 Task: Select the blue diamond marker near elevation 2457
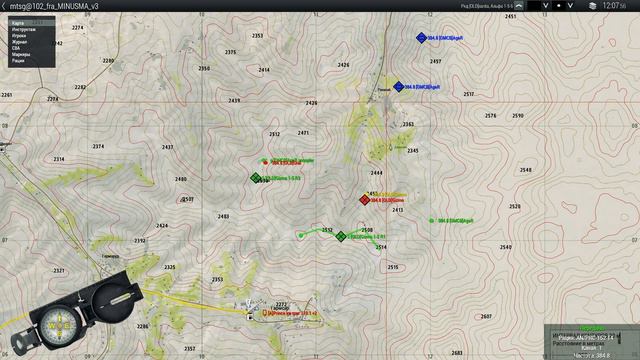[421, 38]
